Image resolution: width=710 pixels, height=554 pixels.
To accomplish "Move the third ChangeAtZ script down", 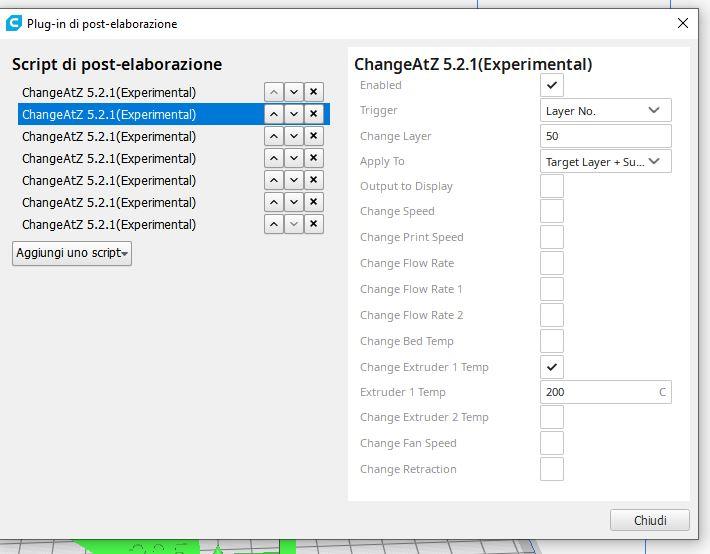I will (x=294, y=136).
